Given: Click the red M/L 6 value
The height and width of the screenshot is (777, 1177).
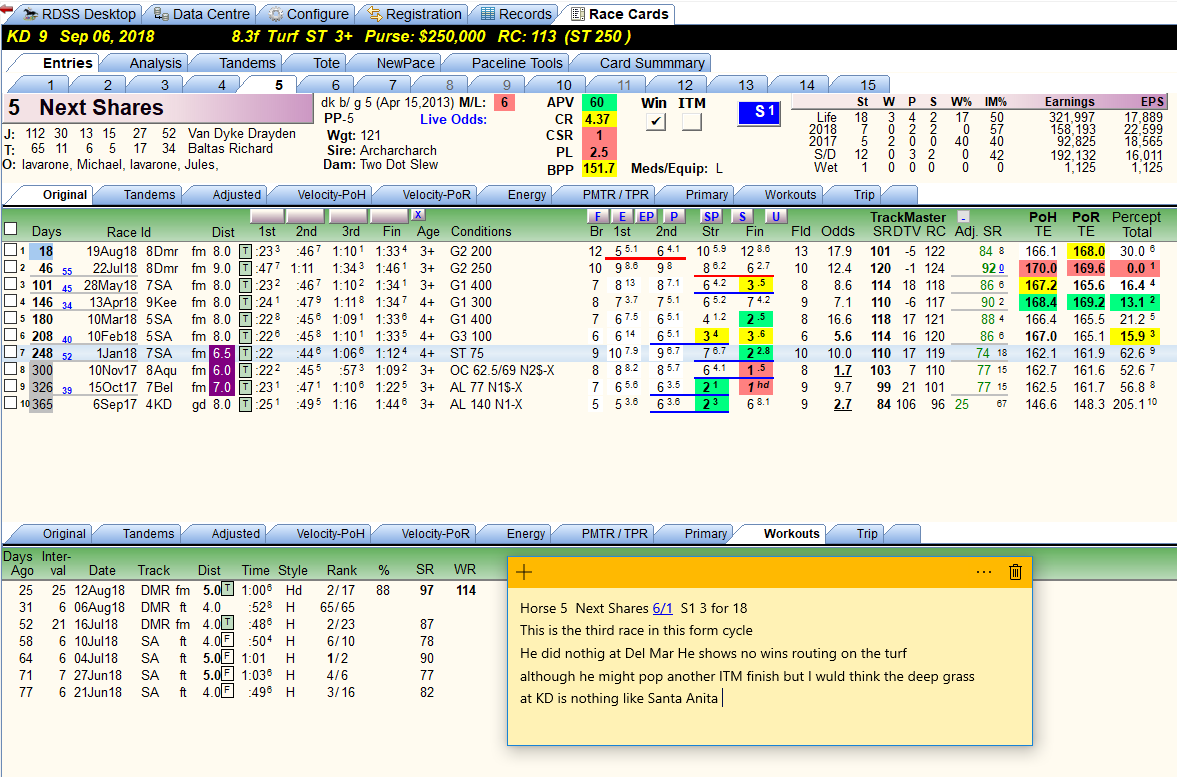Looking at the screenshot, I should click(504, 103).
